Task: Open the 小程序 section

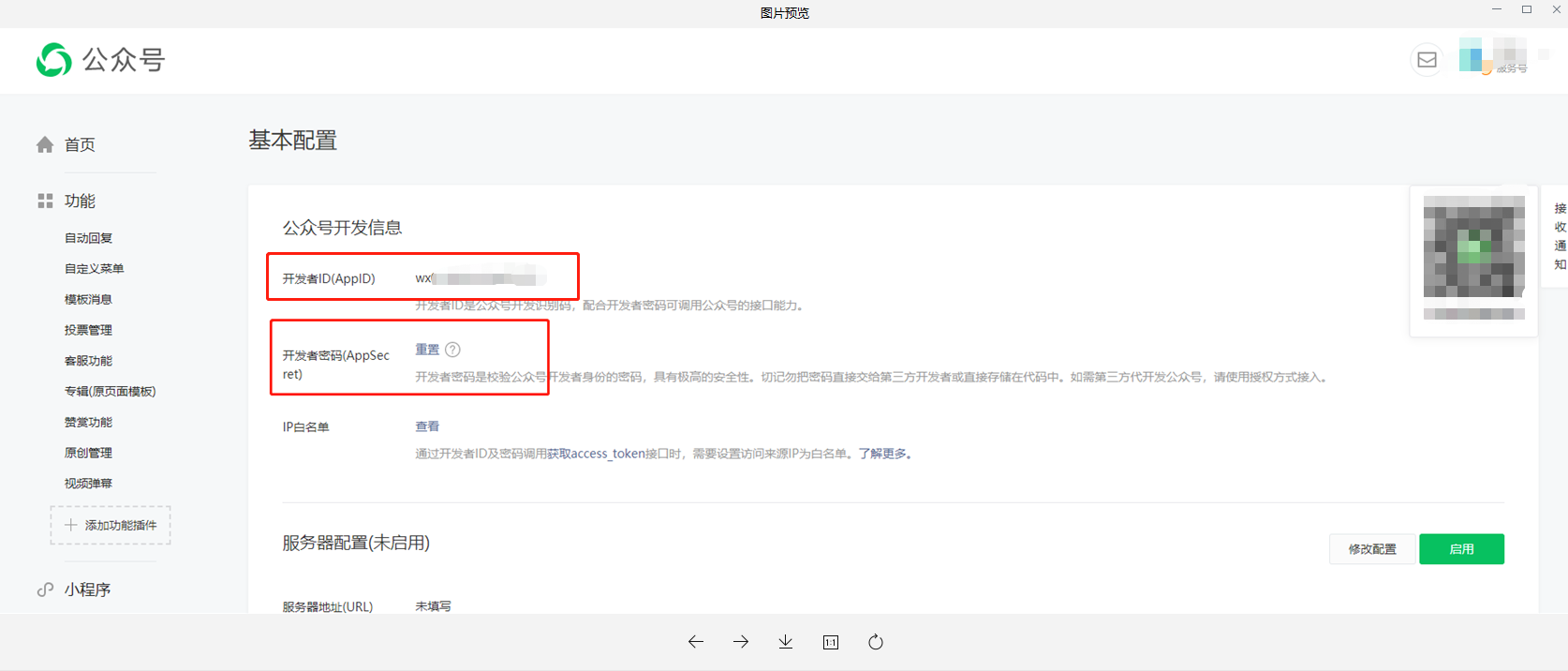Action: (87, 589)
